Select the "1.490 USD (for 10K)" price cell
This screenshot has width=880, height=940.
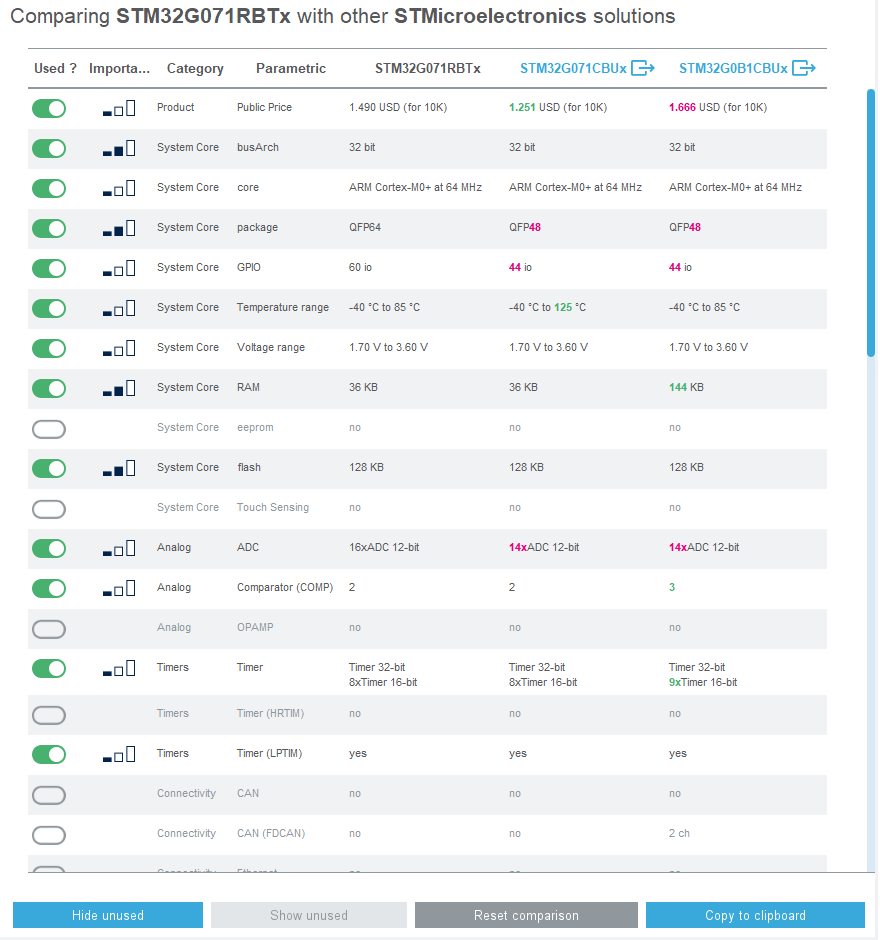[398, 107]
